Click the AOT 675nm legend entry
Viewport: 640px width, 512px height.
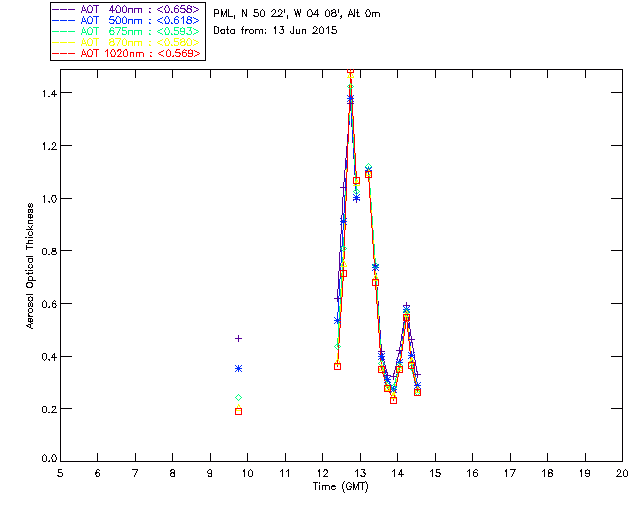pyautogui.click(x=126, y=31)
